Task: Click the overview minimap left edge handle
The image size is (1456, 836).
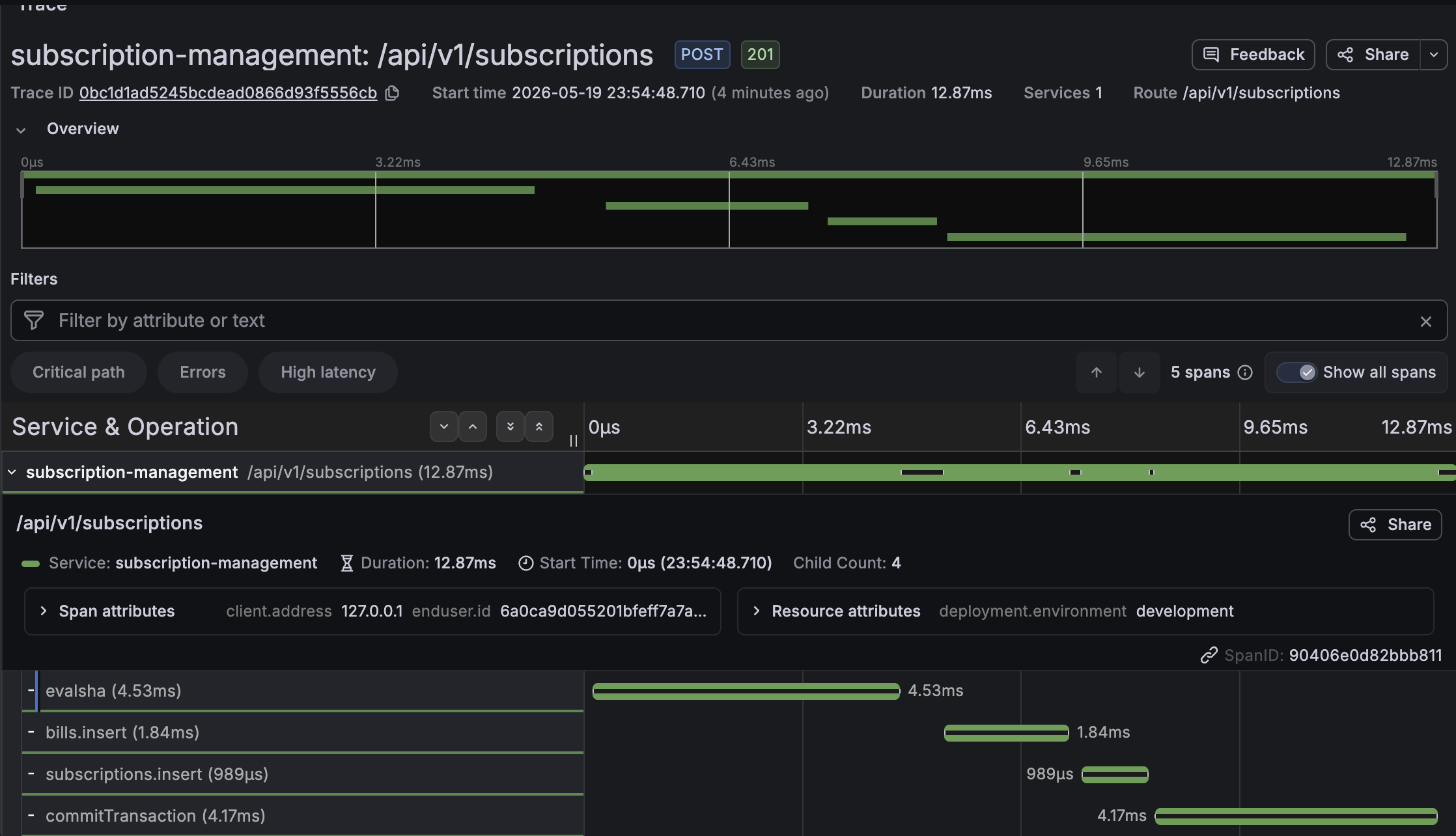Action: point(23,186)
